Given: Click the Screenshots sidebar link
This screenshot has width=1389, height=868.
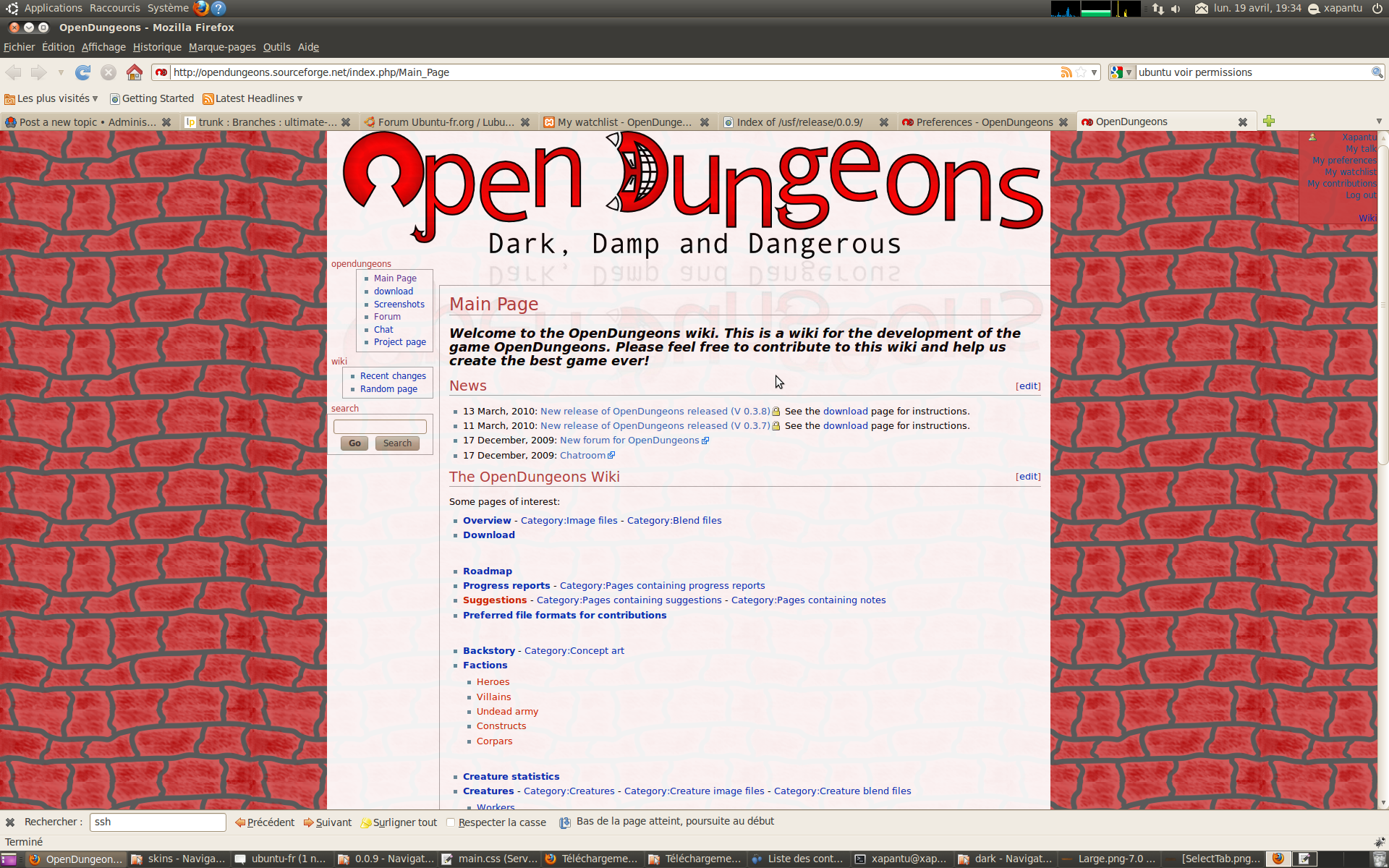Looking at the screenshot, I should [x=399, y=305].
